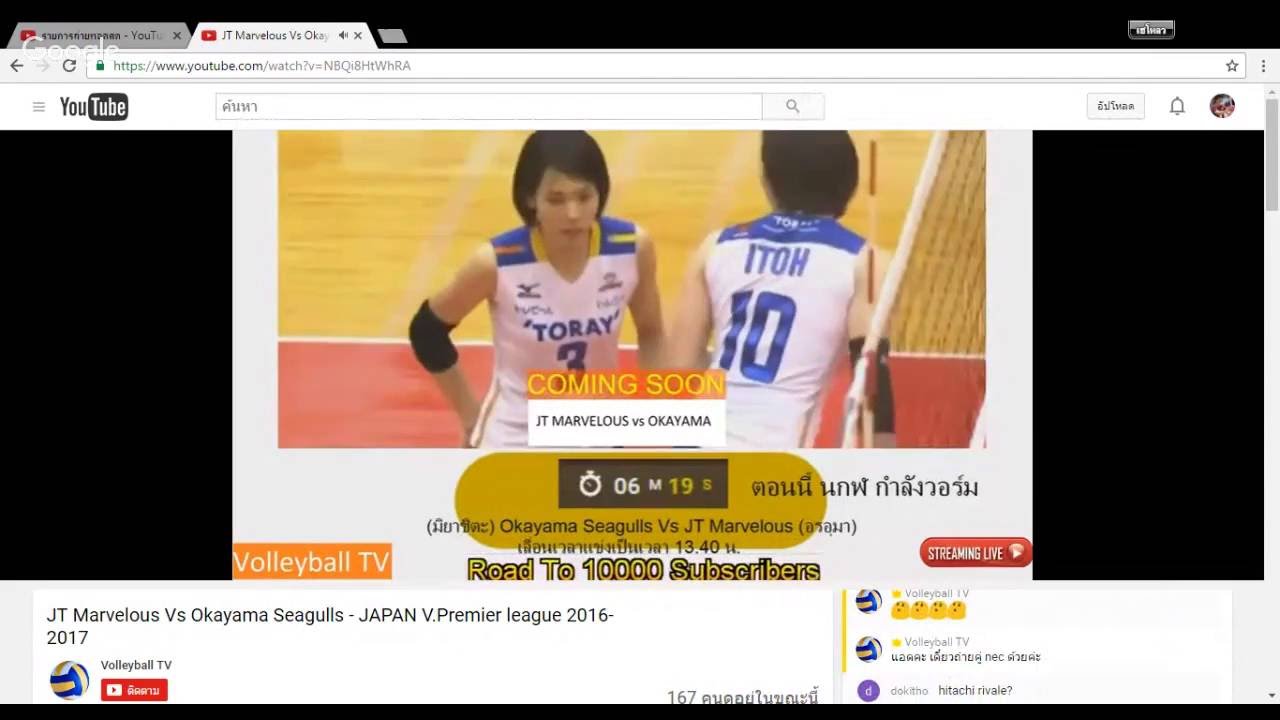Click the Volleyball TV orange watermark label
The width and height of the screenshot is (1280, 720).
312,562
